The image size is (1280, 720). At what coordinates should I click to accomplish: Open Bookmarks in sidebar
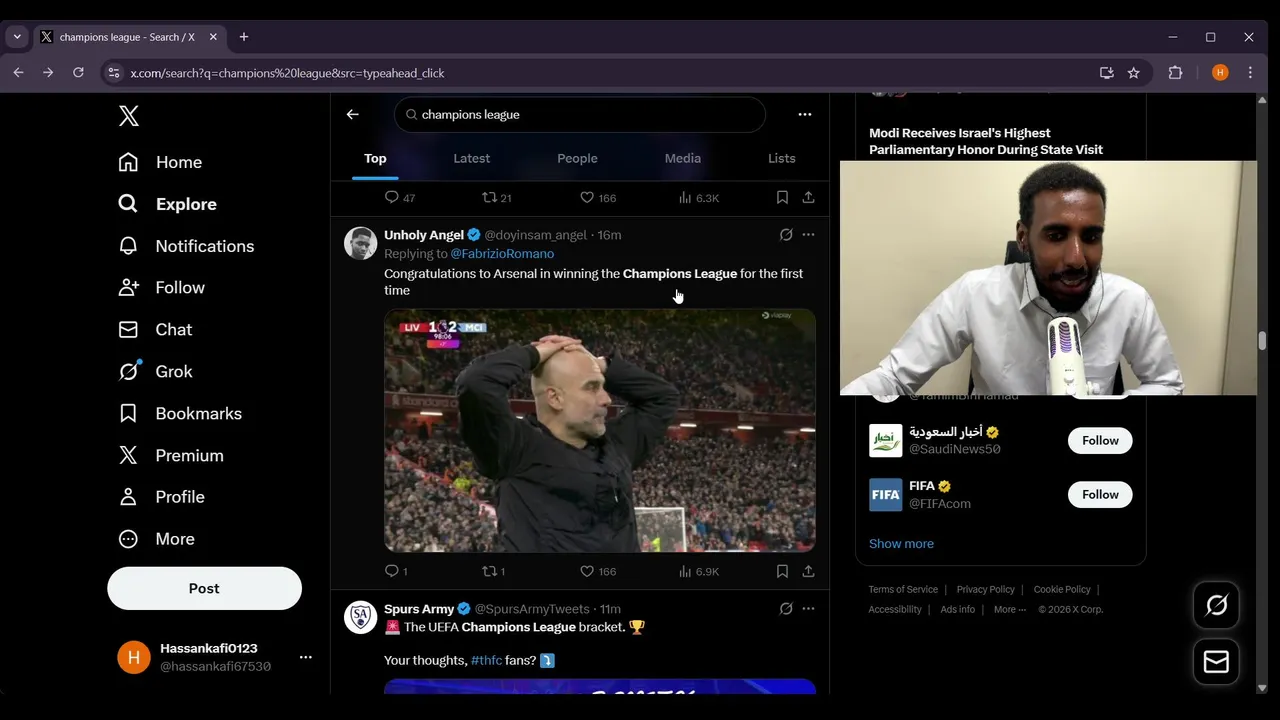point(180,414)
